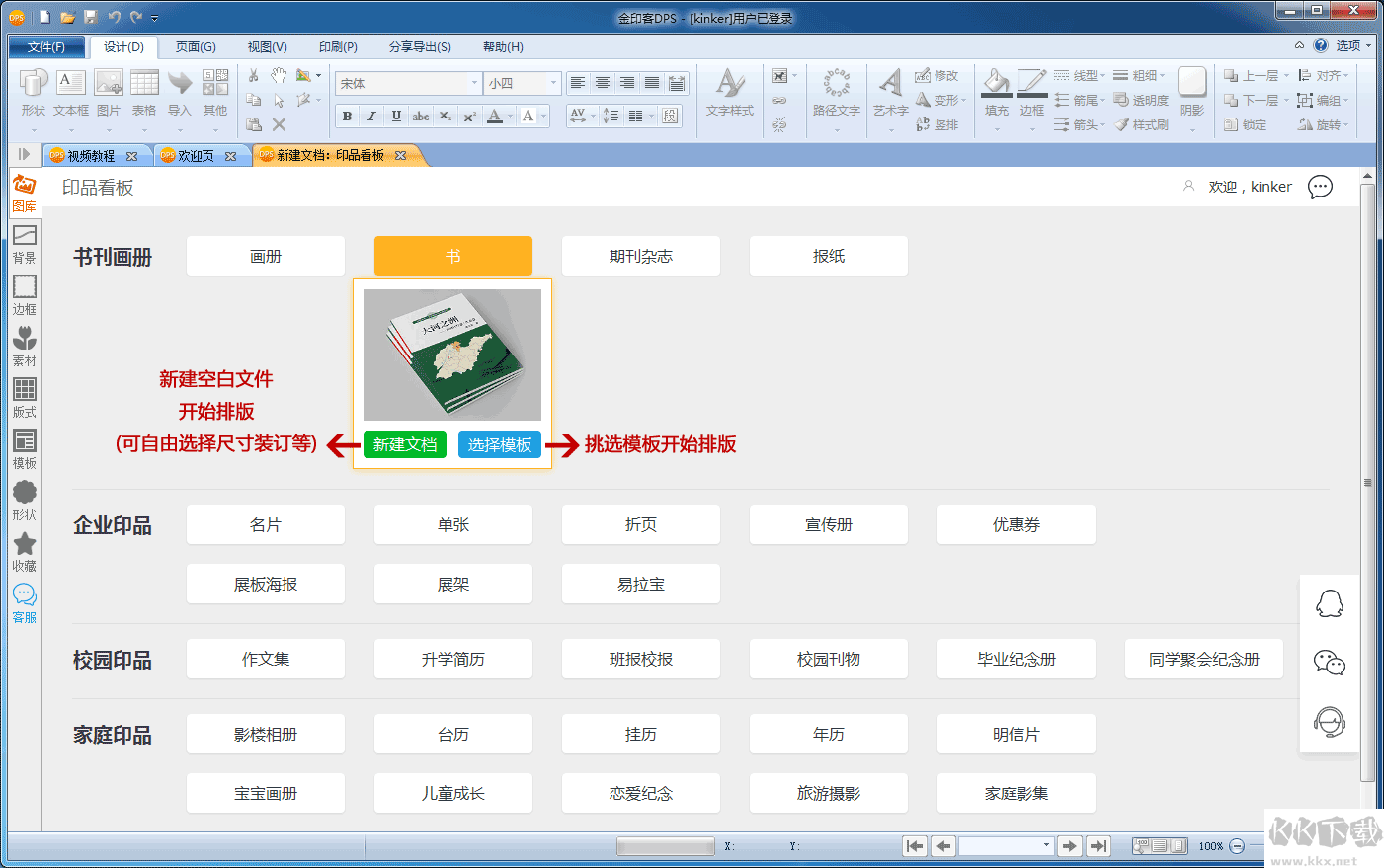Open the 背景 background panel
Image resolution: width=1384 pixels, height=868 pixels.
coord(25,244)
